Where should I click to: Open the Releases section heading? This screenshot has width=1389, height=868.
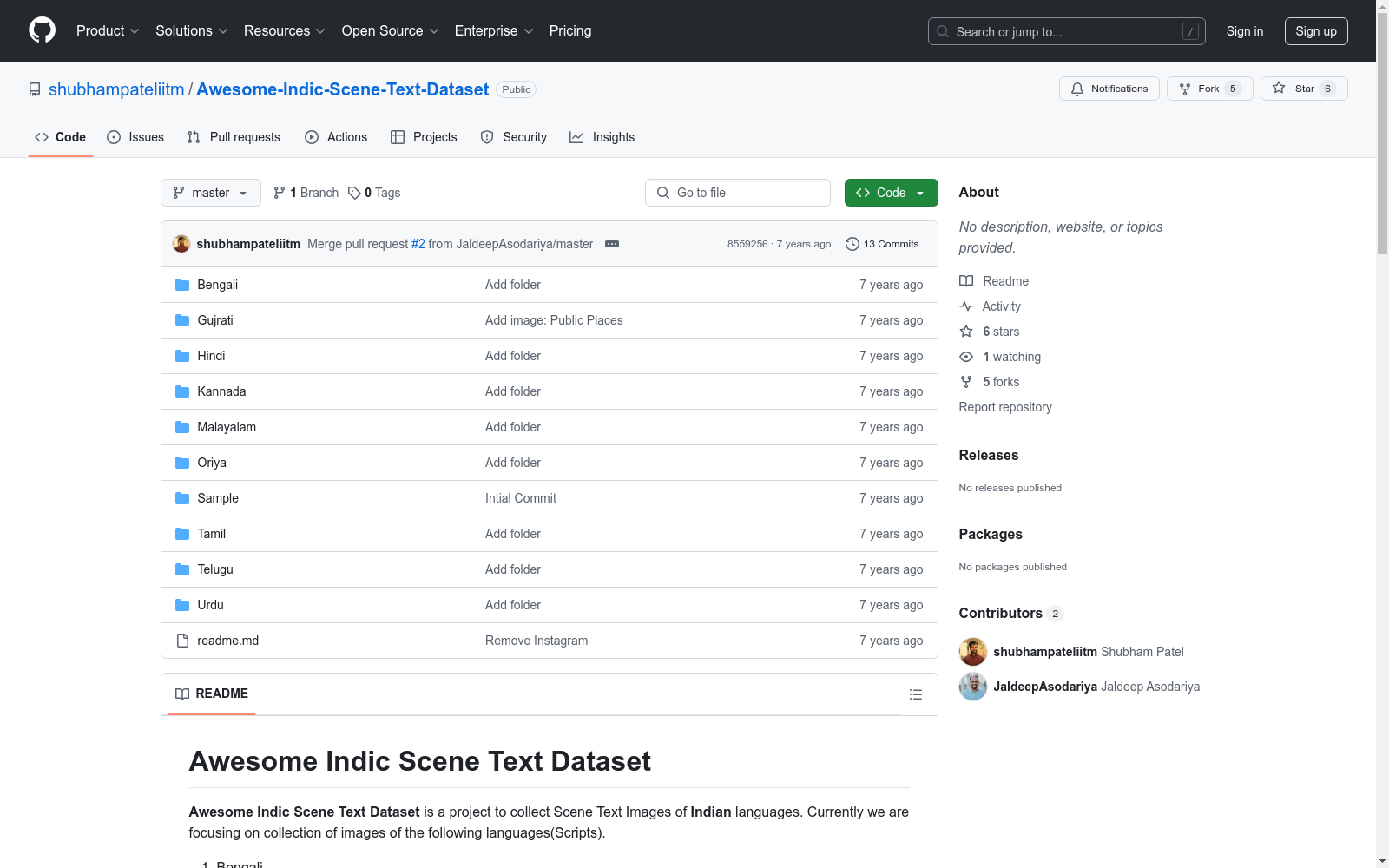coord(989,456)
